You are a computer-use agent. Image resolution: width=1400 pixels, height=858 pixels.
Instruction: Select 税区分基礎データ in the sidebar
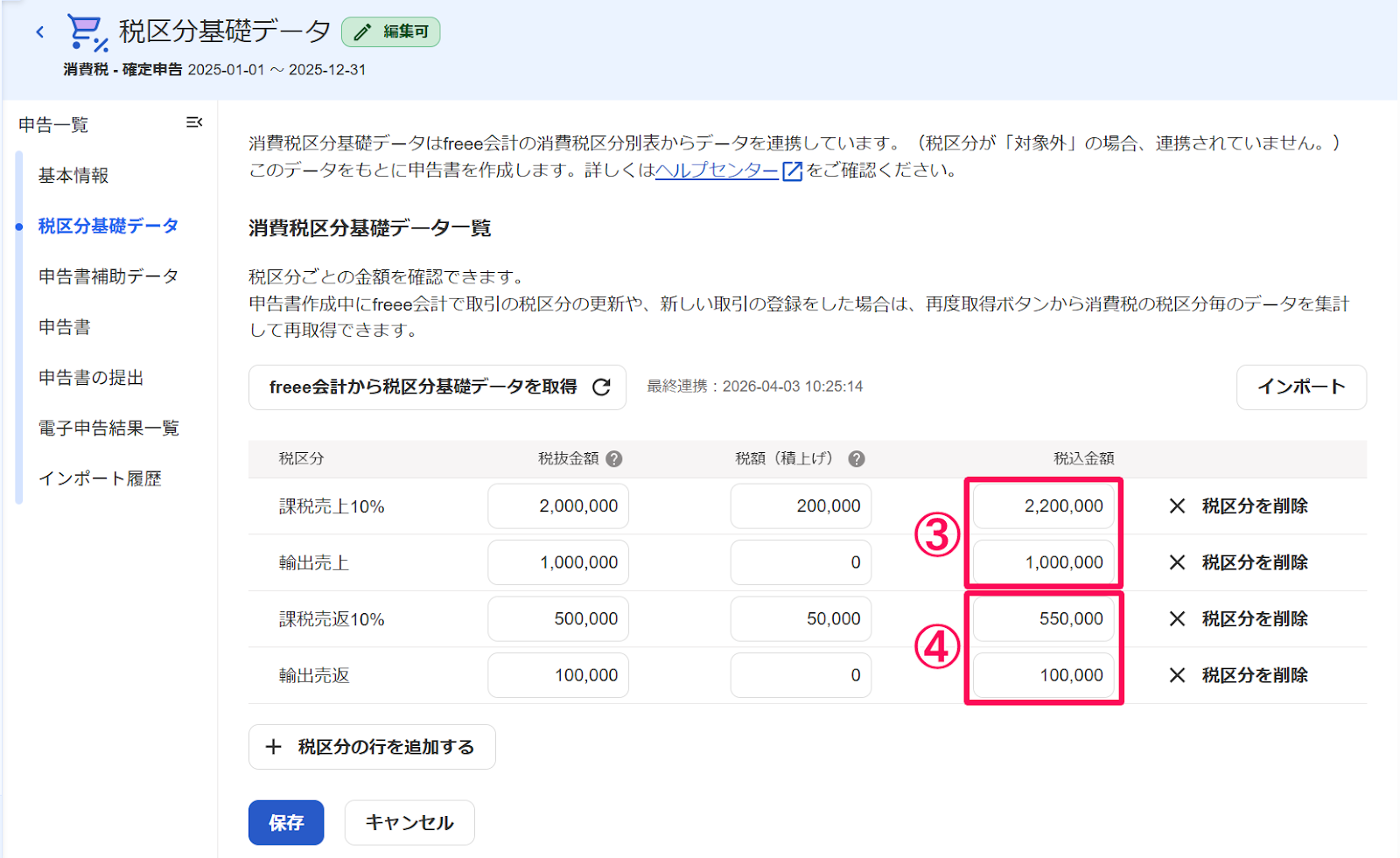[x=108, y=226]
